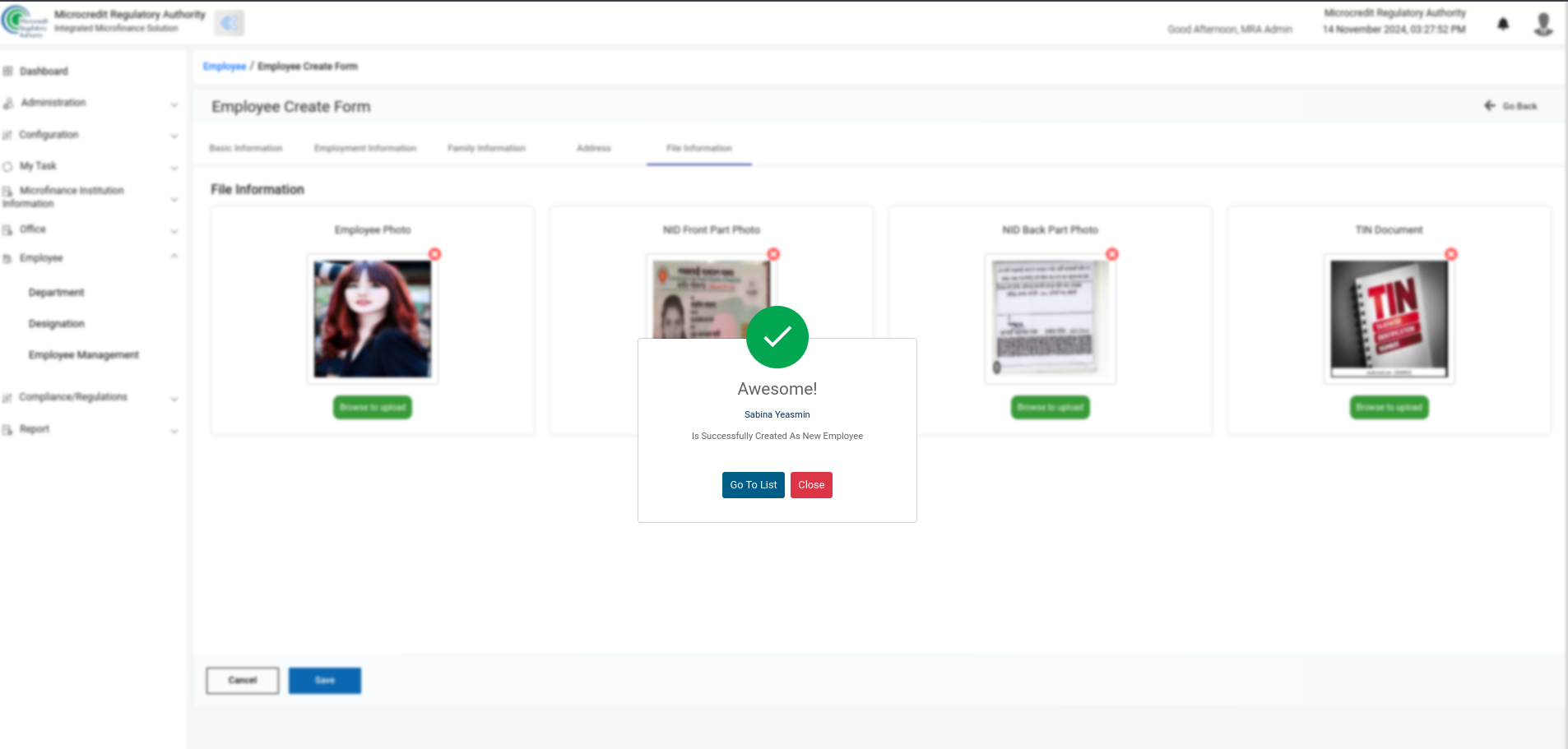Screen dimensions: 1568x749
Task: Click the name Sabina Yeasmin in dialog
Action: click(x=777, y=414)
